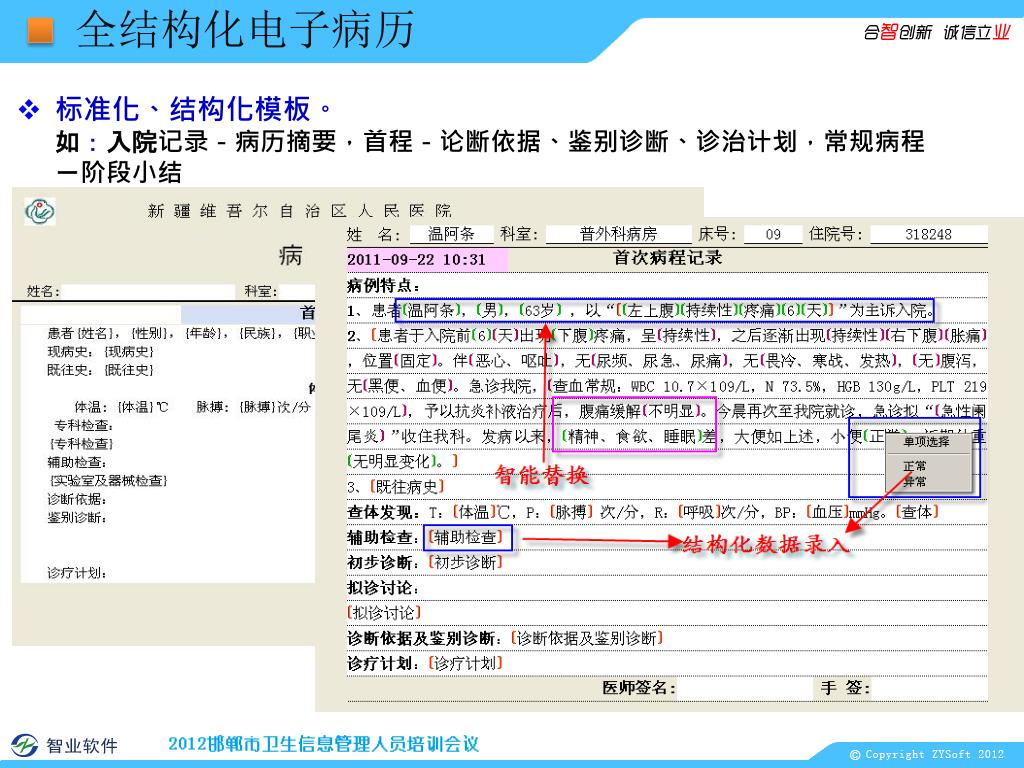Click the [不明显] field after 腹痛缓解
Screen dimensions: 1024x768
673,411
